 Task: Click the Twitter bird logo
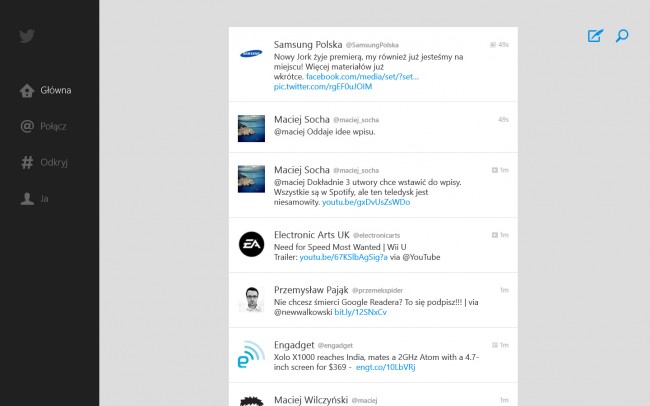(x=27, y=36)
